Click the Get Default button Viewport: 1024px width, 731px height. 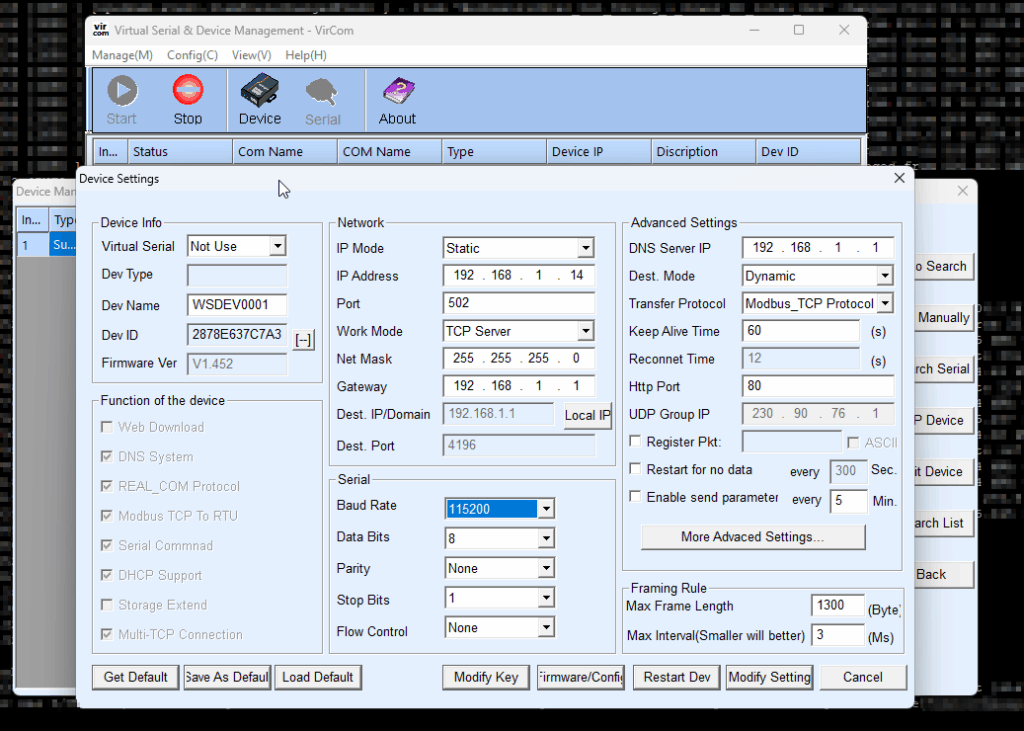click(x=136, y=677)
